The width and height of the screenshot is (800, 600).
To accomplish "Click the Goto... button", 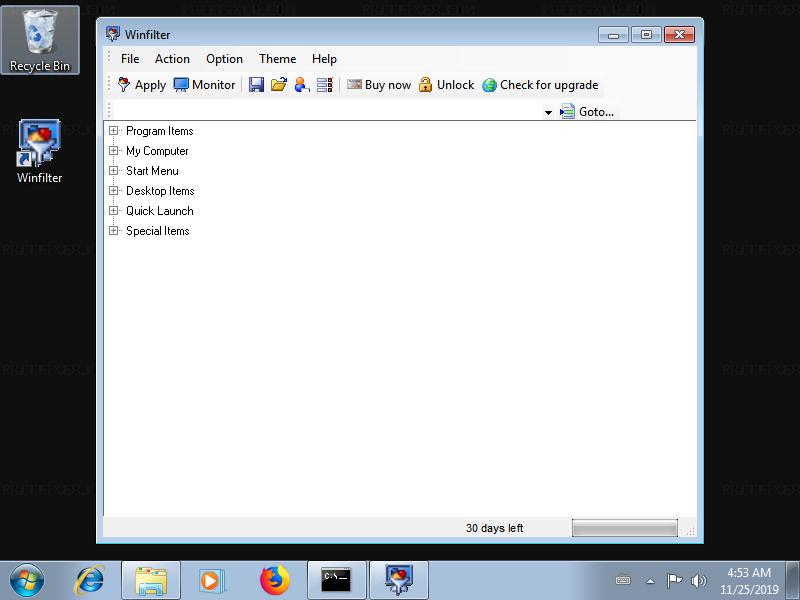I will point(587,111).
